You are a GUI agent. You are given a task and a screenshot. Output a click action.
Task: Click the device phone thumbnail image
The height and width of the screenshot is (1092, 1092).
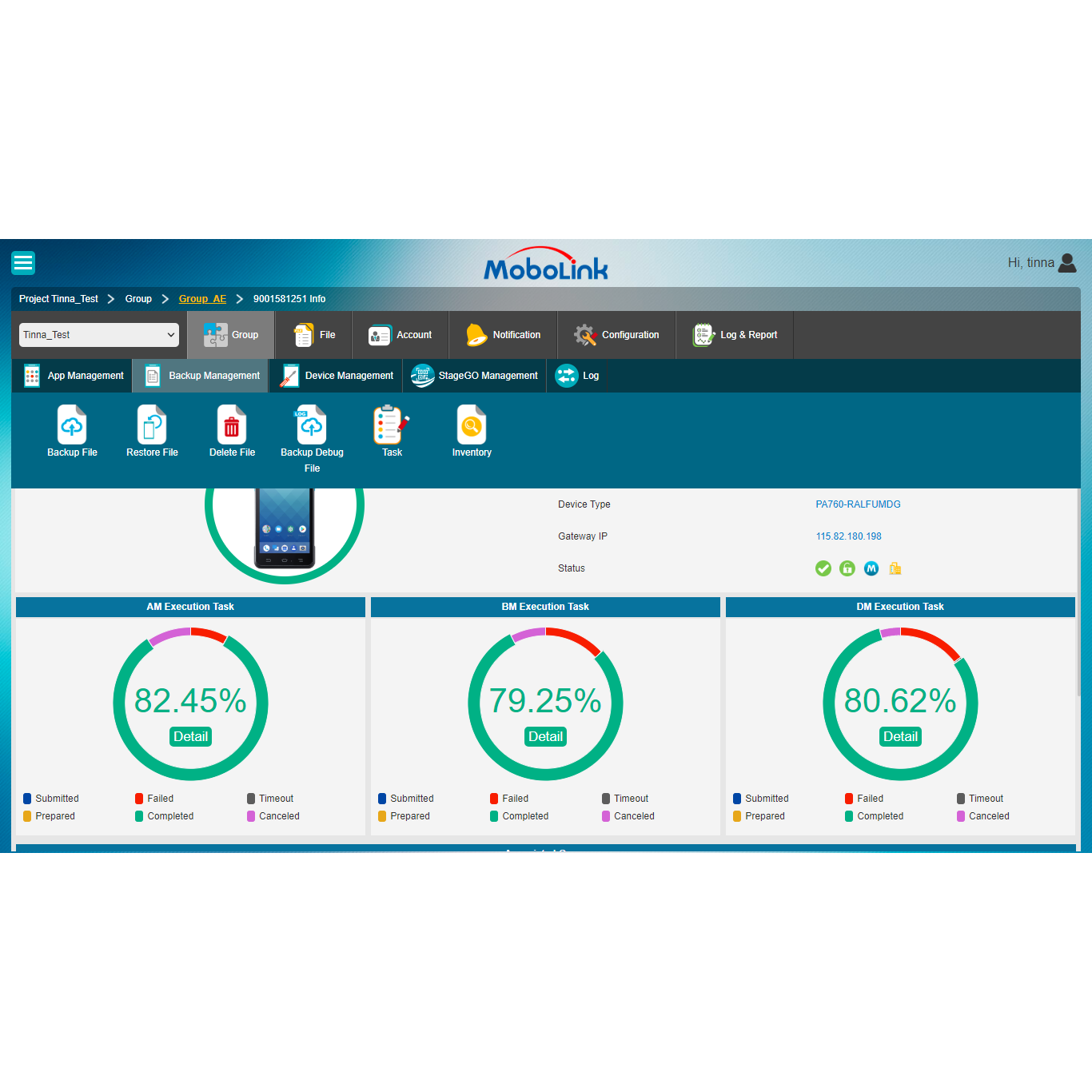click(x=285, y=526)
